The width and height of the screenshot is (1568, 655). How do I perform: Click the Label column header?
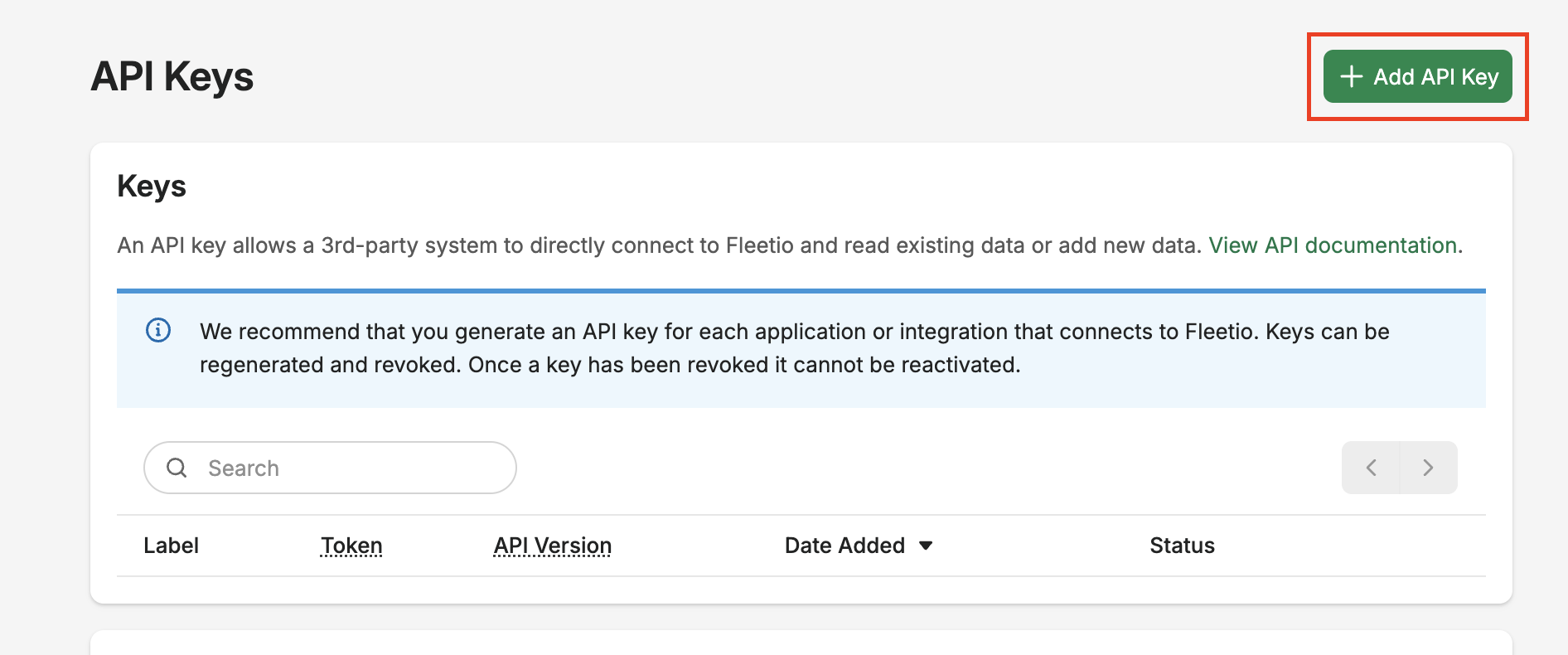click(x=171, y=546)
